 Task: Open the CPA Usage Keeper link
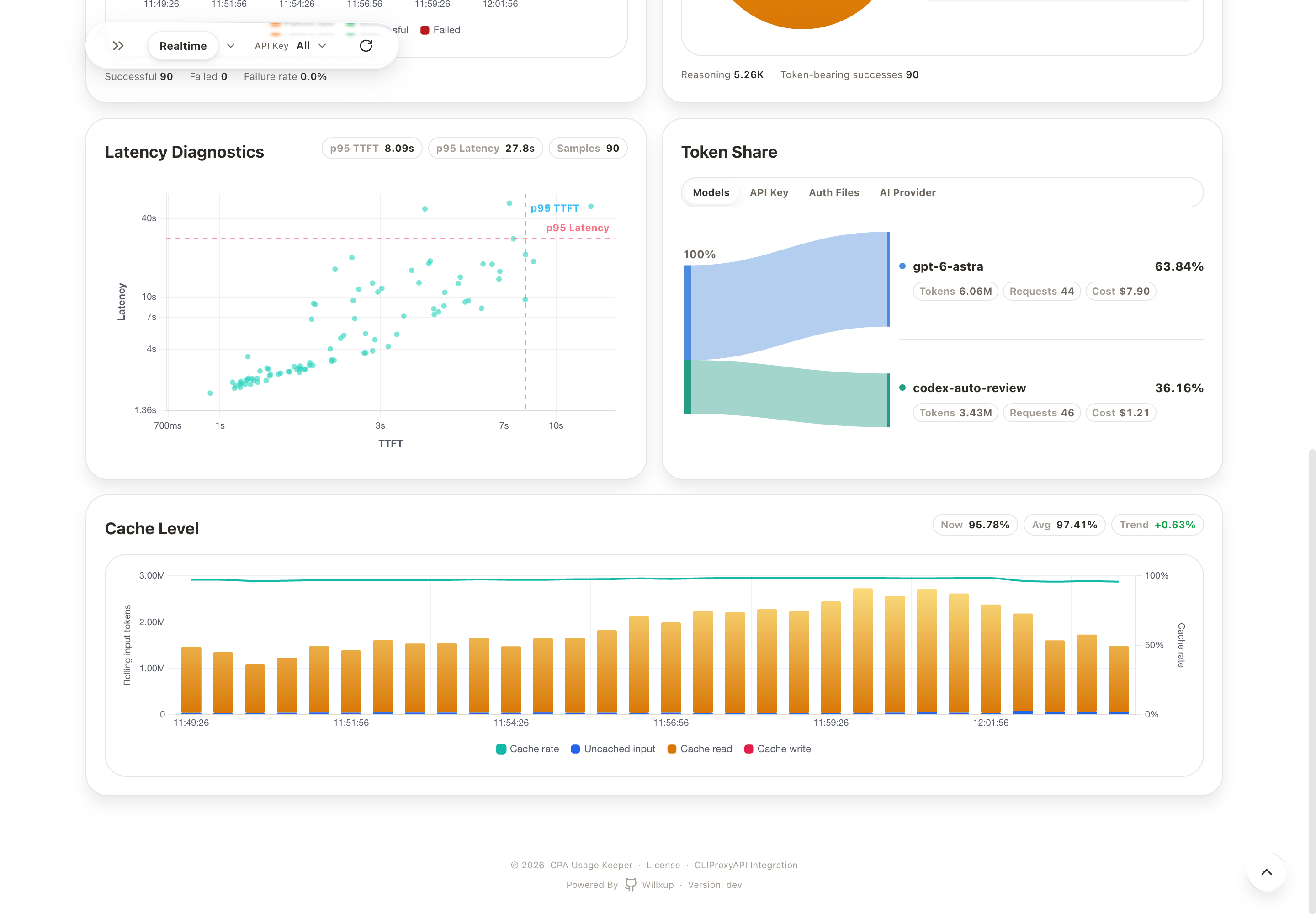591,865
